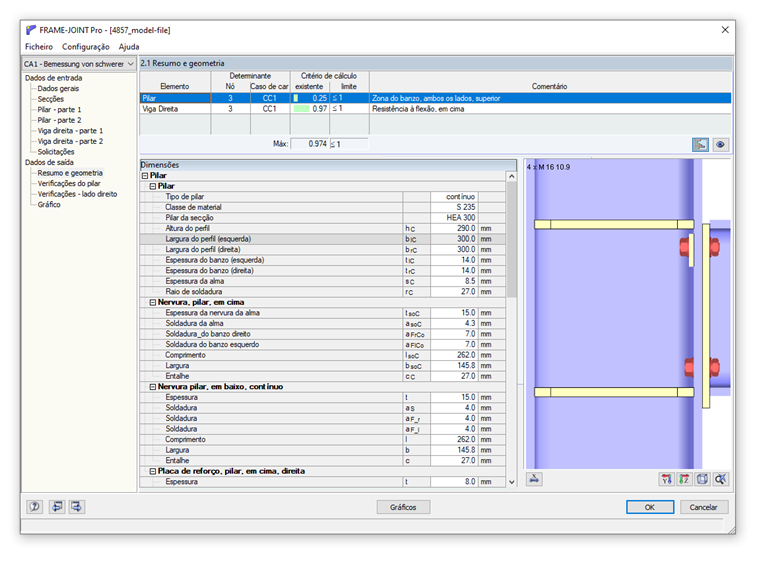Click the dimensions vertical scrollbar thumb
Screen dimensions: 760x570
pyautogui.click(x=511, y=240)
